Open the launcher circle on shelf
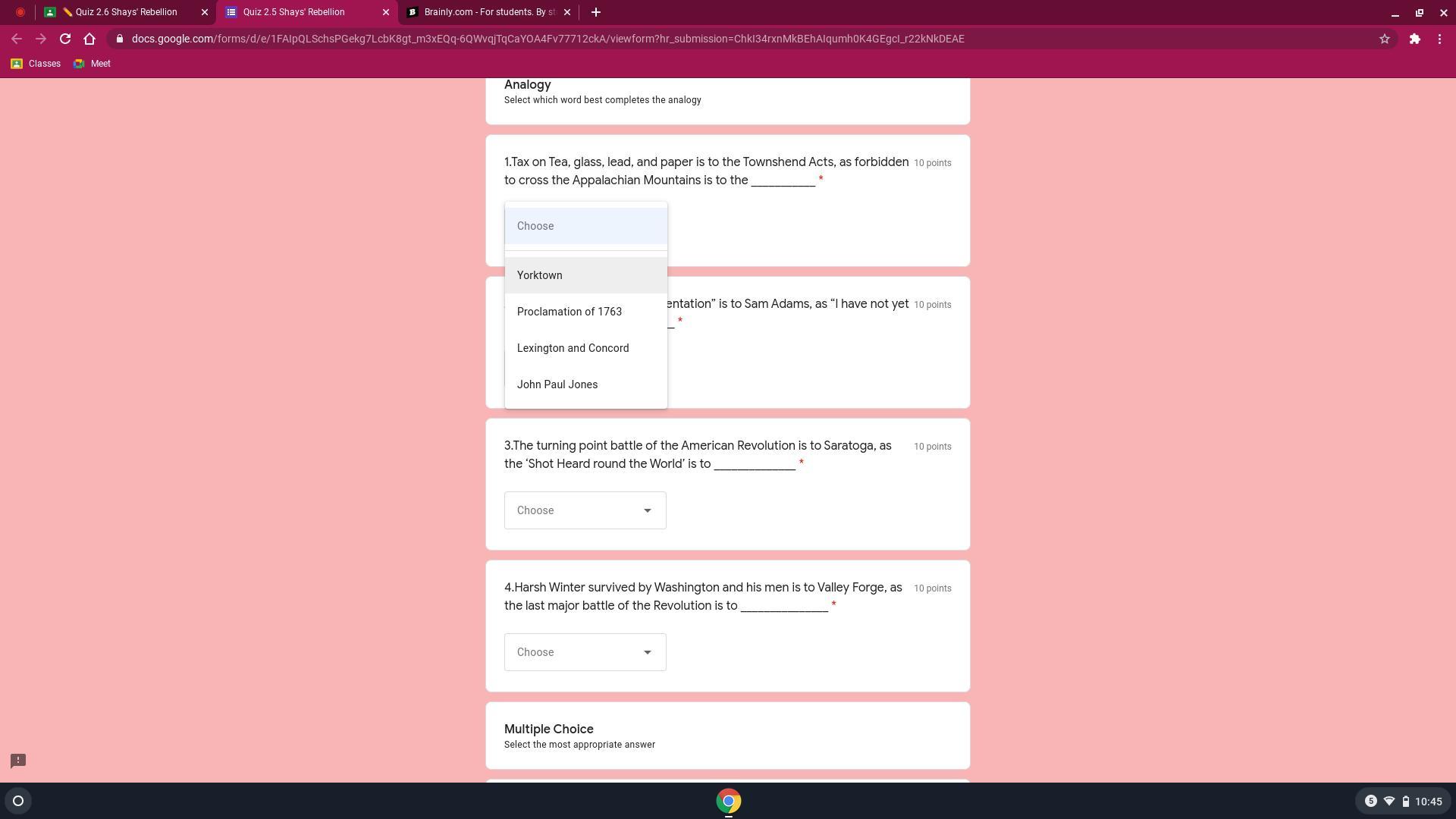This screenshot has height=819, width=1456. coord(18,801)
